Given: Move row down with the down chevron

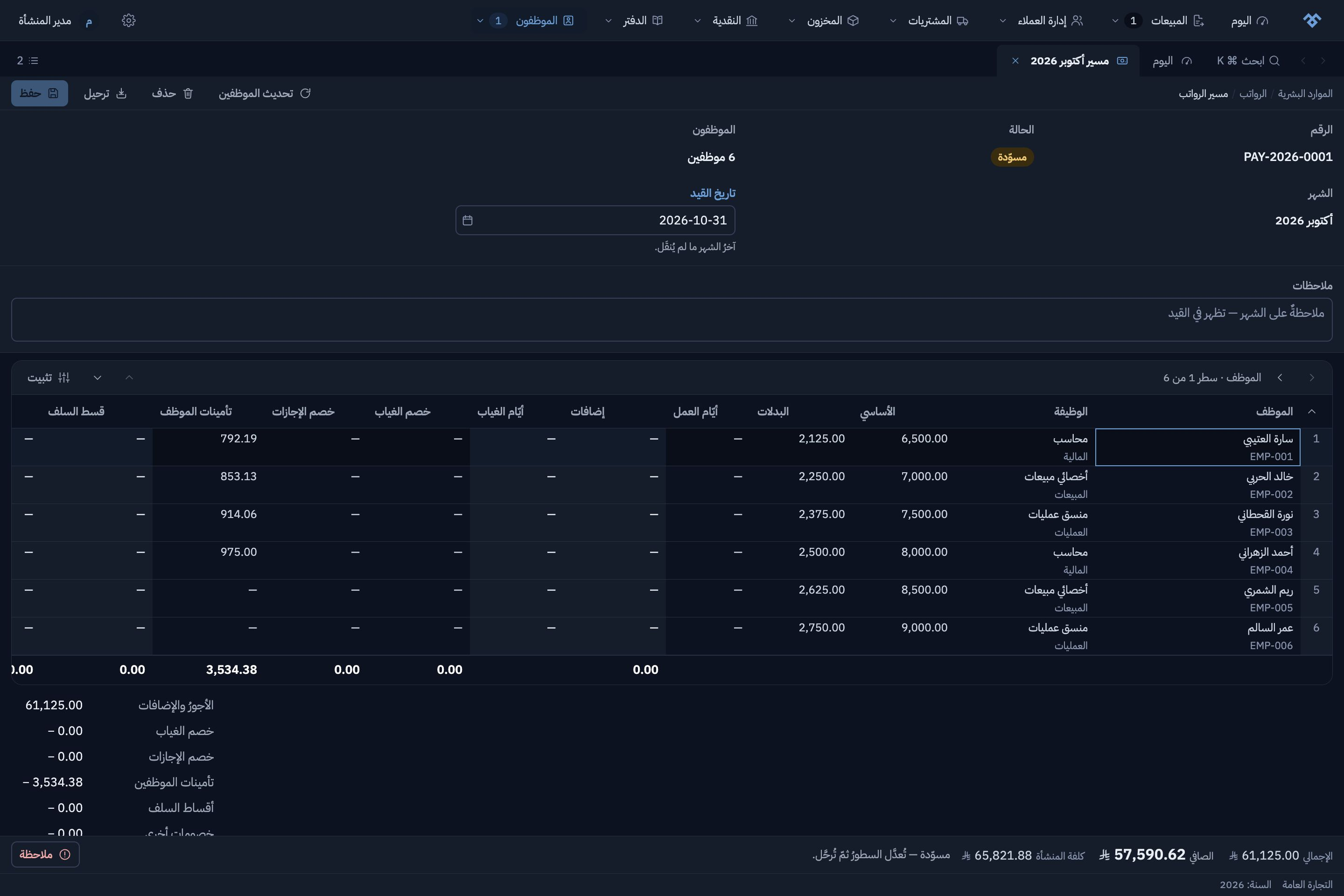Looking at the screenshot, I should [98, 378].
